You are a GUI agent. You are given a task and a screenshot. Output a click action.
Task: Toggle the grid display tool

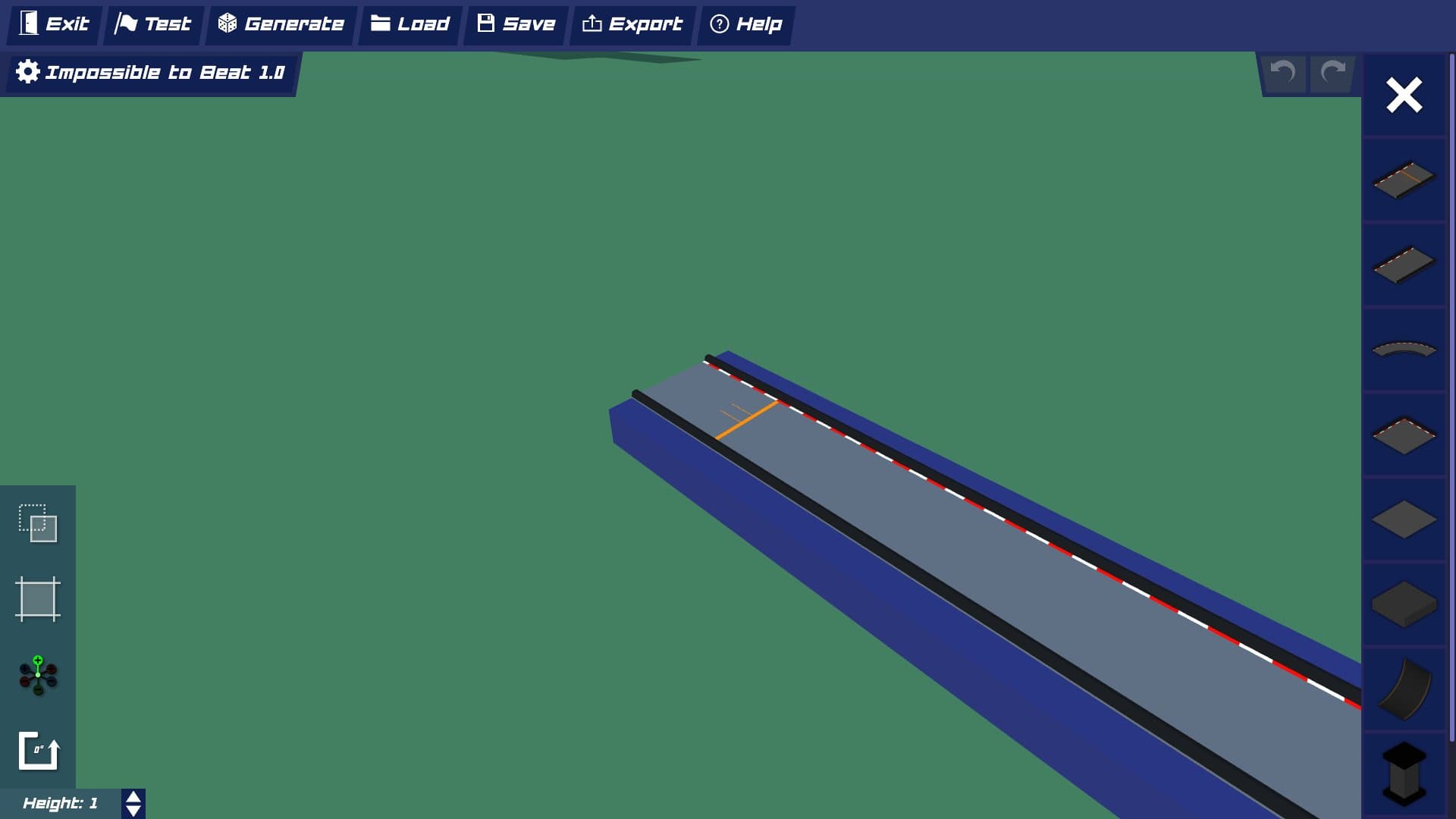tap(38, 599)
